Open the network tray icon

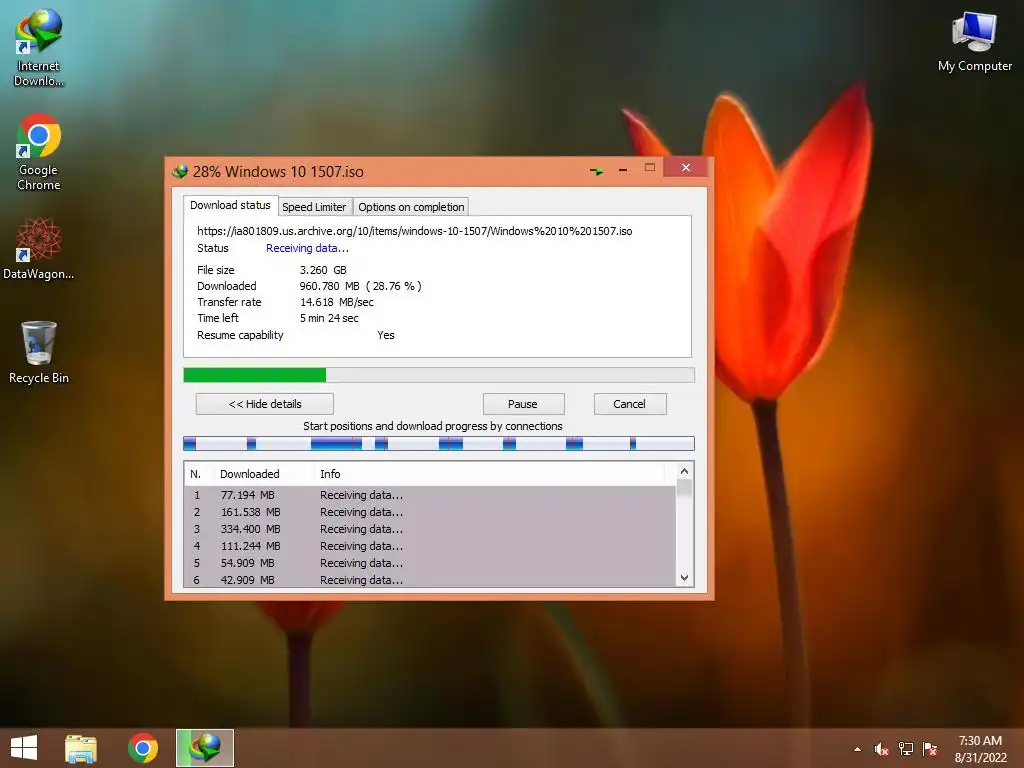pyautogui.click(x=906, y=749)
